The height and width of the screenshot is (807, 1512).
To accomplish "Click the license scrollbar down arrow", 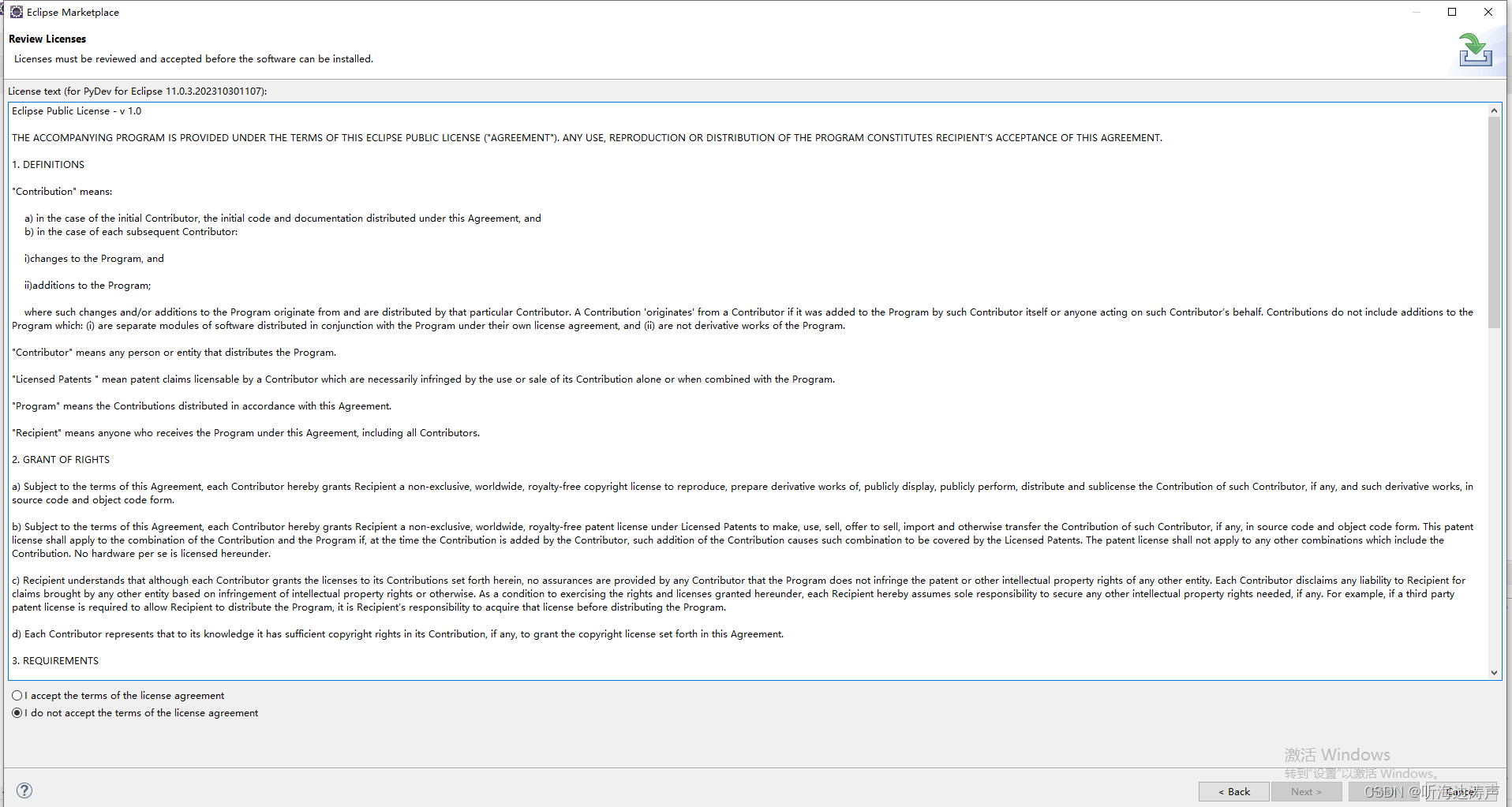I will (x=1494, y=673).
